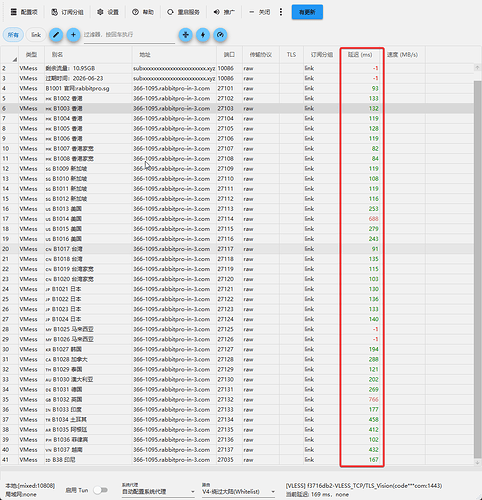The width and height of the screenshot is (482, 500).
Task: Select server B1033 印度
Action: [237, 409]
